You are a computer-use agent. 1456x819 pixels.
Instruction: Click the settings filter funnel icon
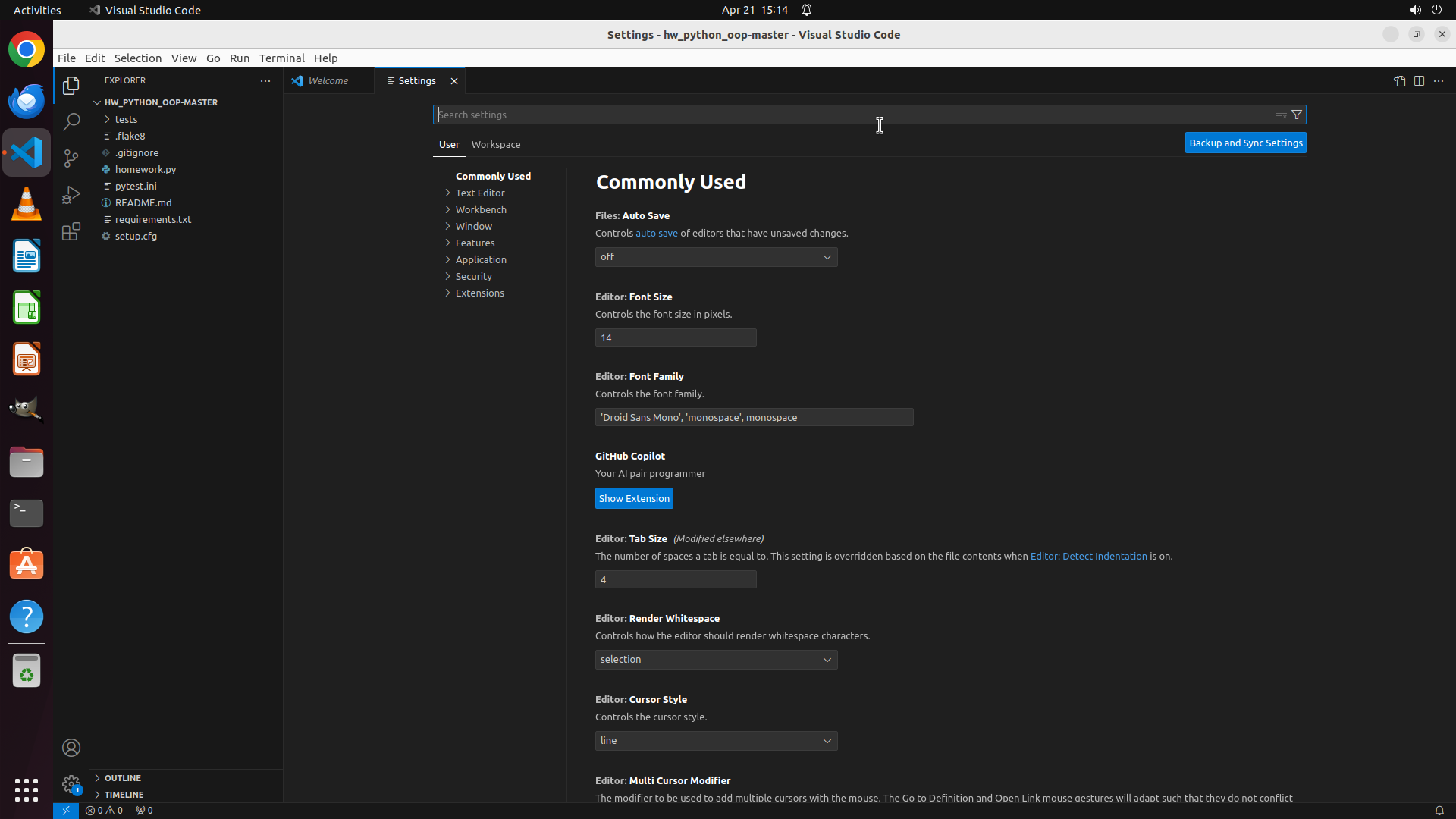click(x=1297, y=115)
